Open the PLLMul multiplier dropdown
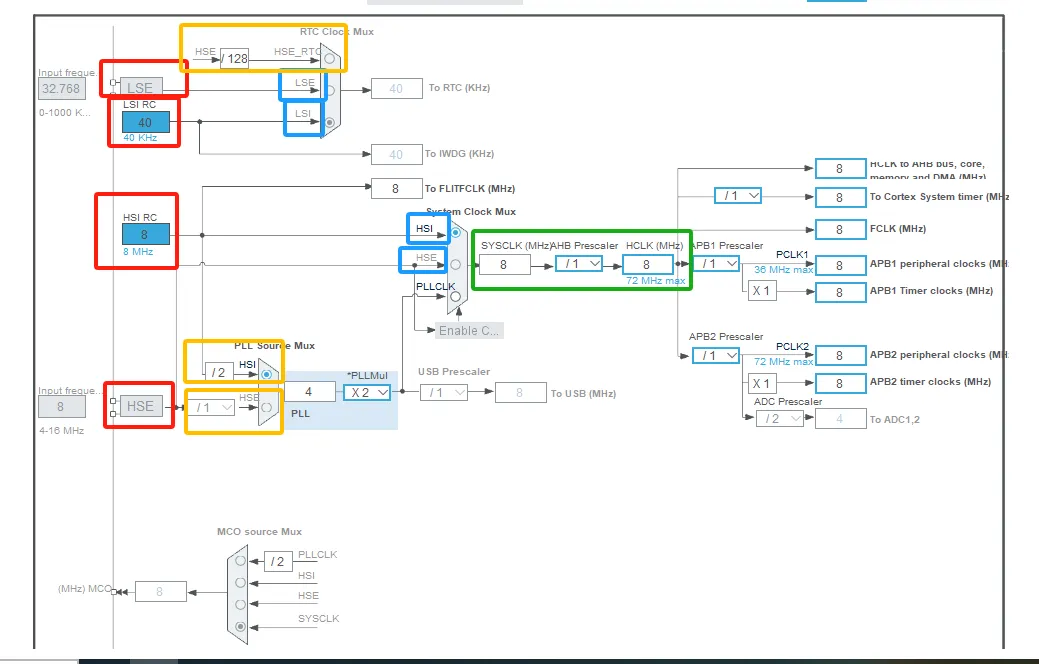Image resolution: width=1039 pixels, height=664 pixels. (x=367, y=393)
